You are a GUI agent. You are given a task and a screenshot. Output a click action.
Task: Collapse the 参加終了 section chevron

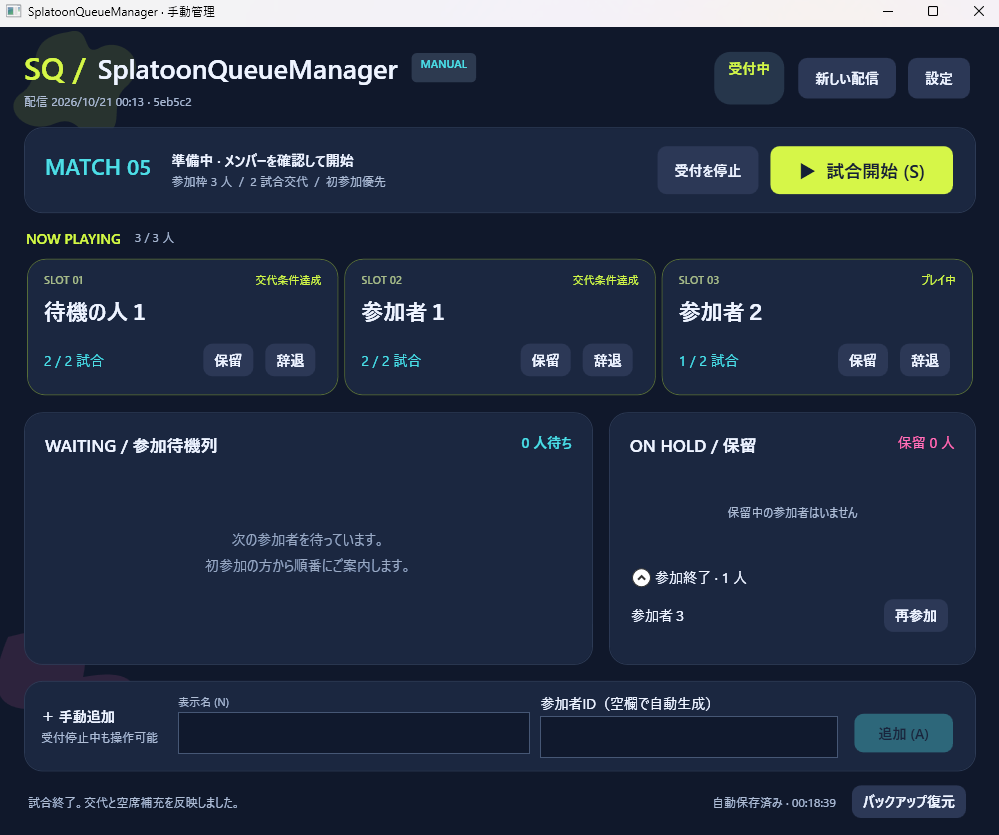tap(641, 578)
